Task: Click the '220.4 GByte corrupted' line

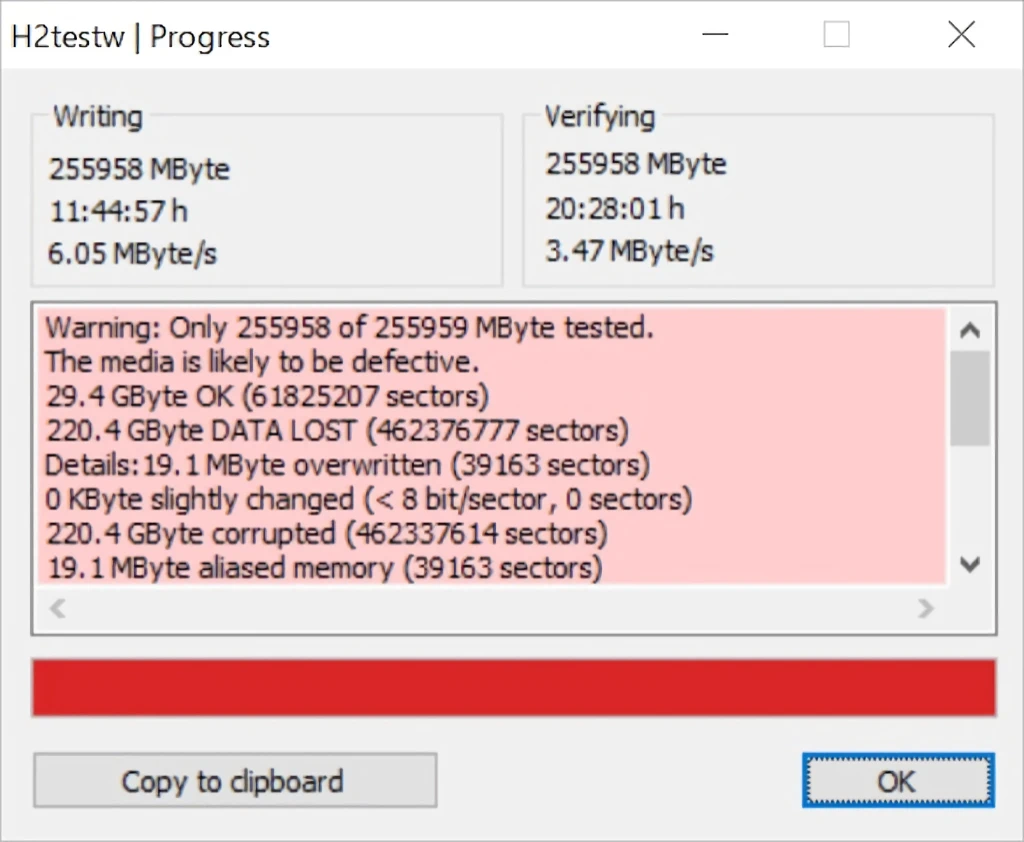Action: tap(327, 534)
